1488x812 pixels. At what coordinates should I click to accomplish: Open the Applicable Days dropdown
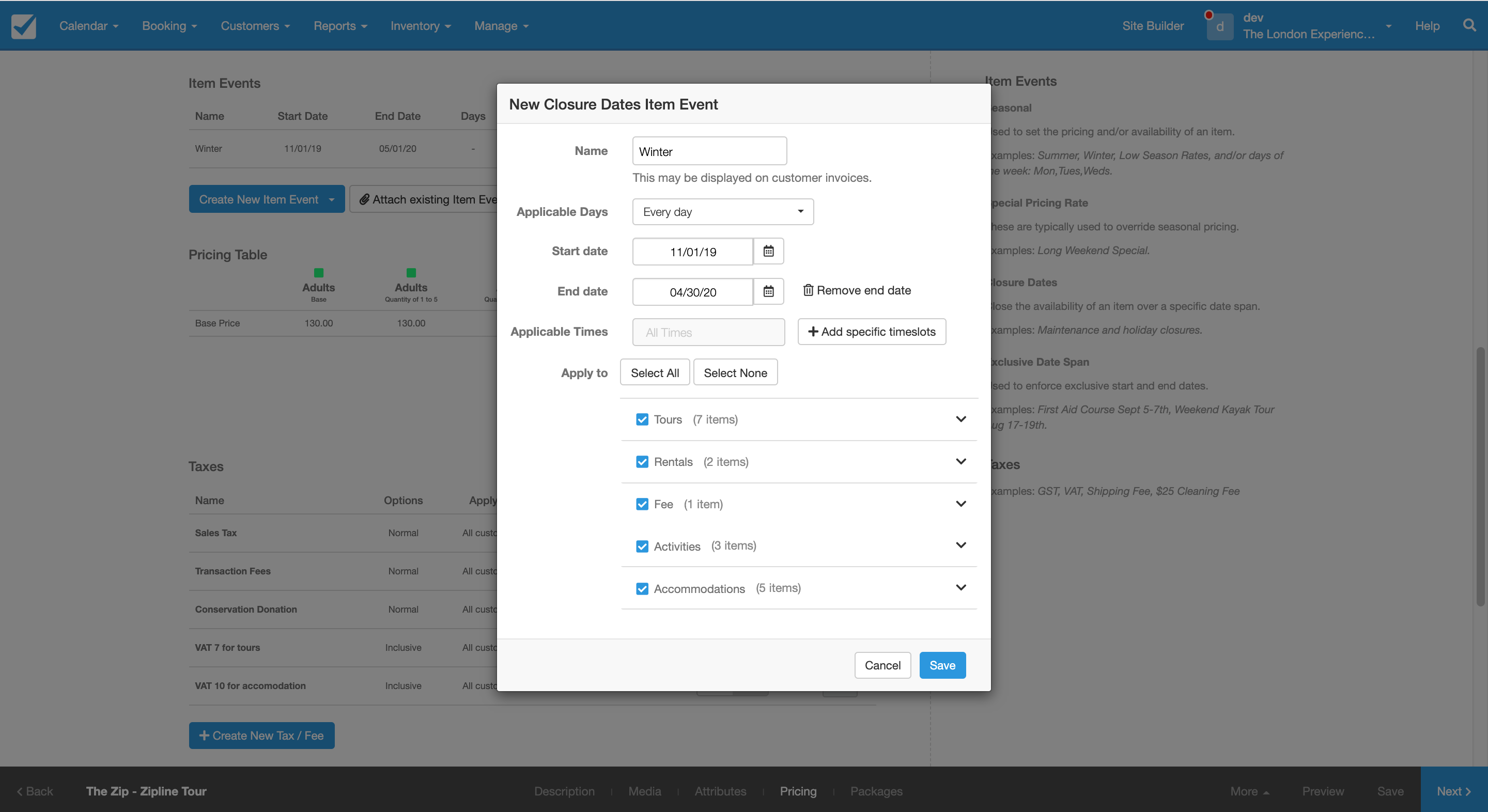(723, 211)
